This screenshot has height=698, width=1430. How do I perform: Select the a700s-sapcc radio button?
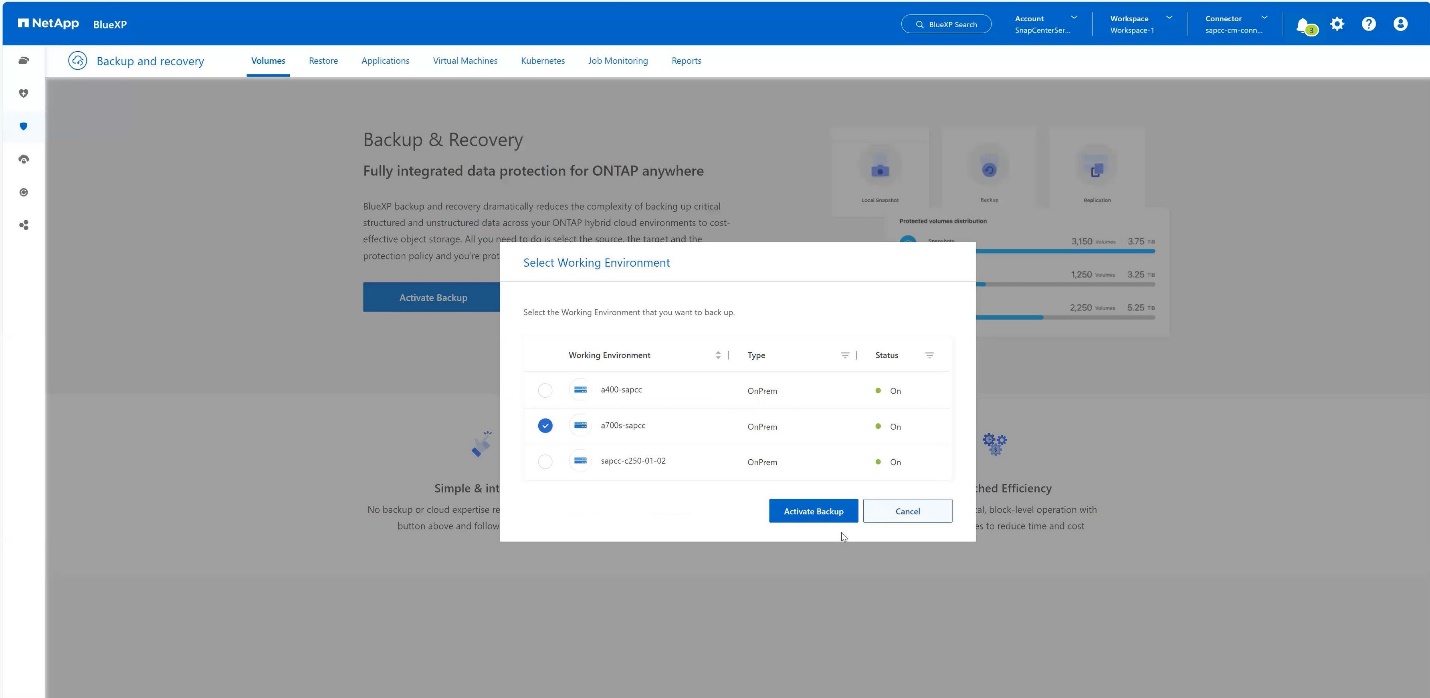[x=545, y=426]
